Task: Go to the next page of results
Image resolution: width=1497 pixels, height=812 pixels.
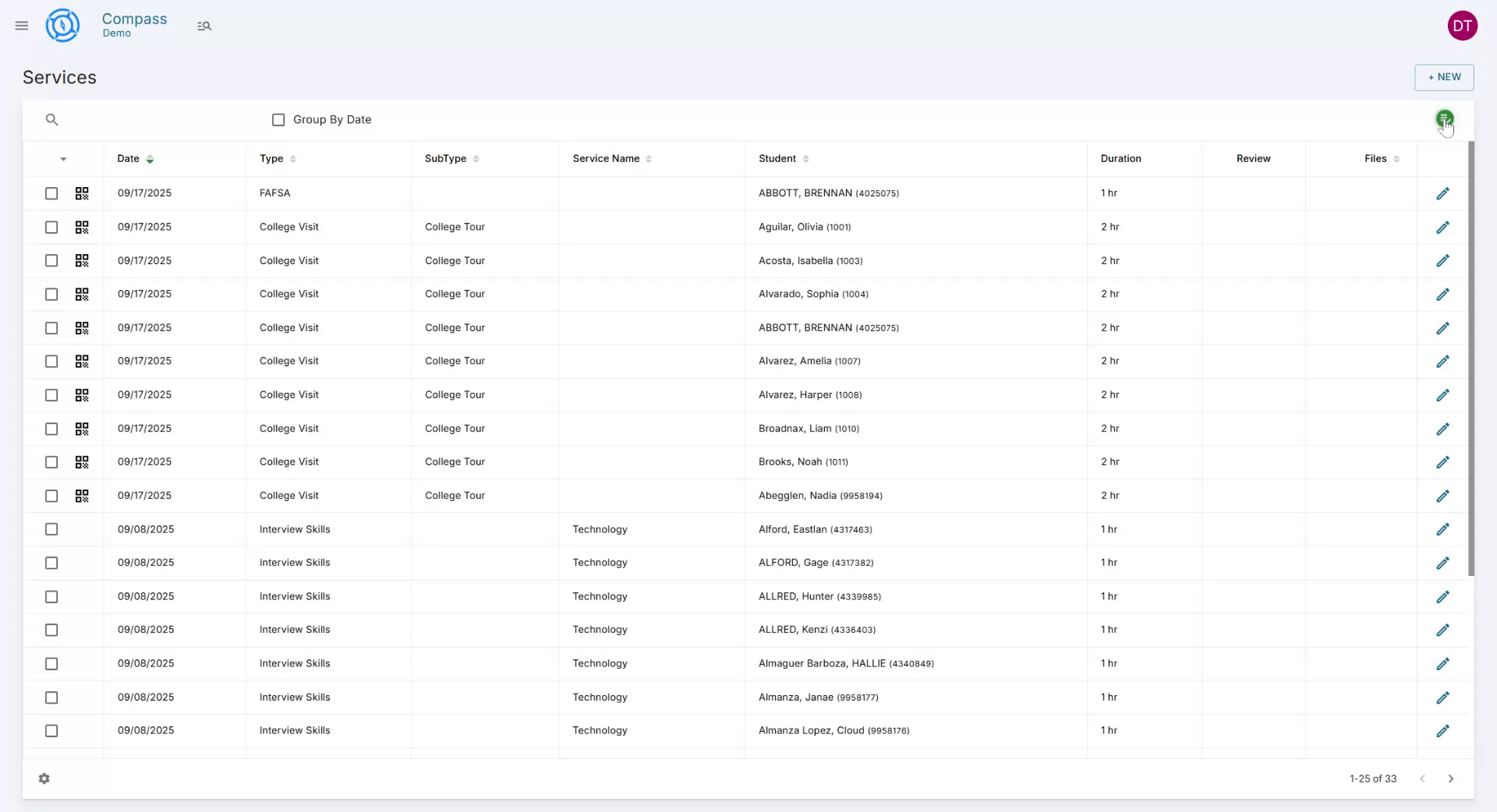Action: point(1451,778)
